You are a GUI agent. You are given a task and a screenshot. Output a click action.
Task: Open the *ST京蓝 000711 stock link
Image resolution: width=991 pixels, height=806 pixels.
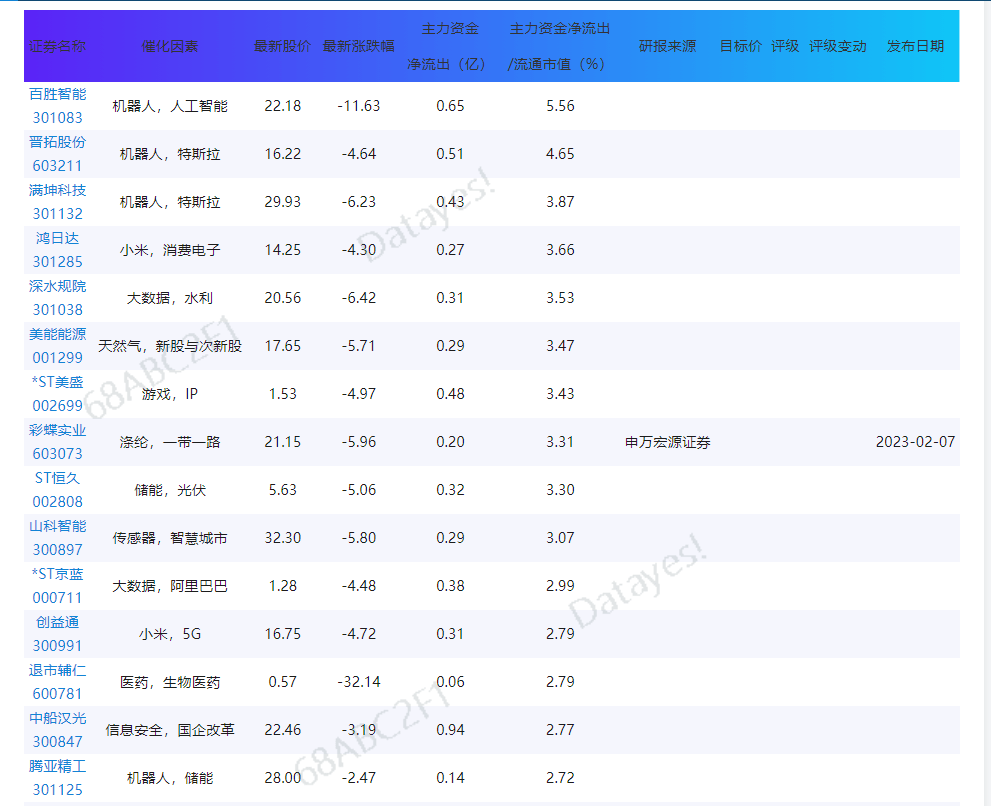pyautogui.click(x=58, y=587)
